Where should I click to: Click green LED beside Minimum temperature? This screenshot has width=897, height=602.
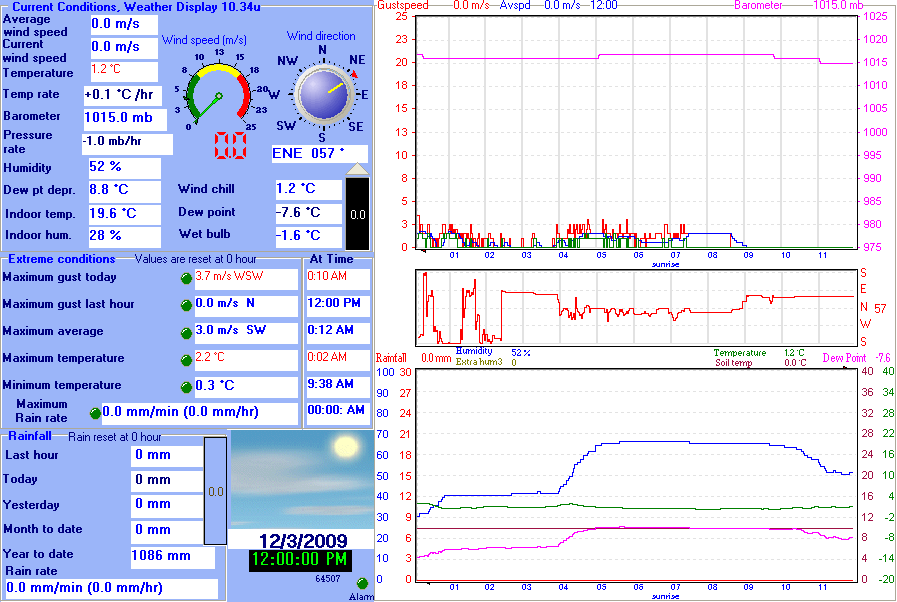[186, 386]
